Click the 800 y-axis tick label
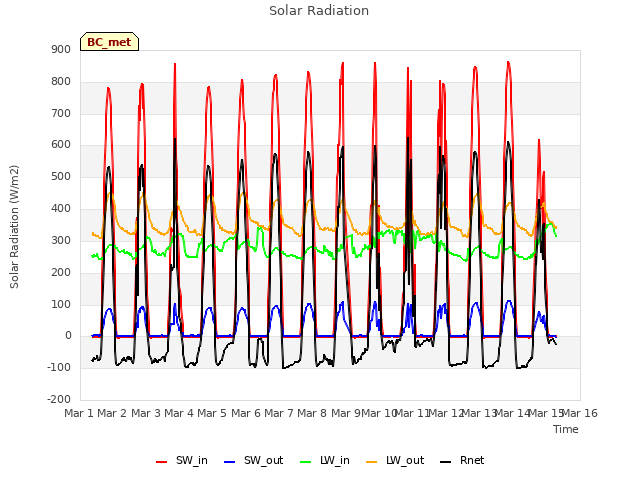 click(61, 82)
